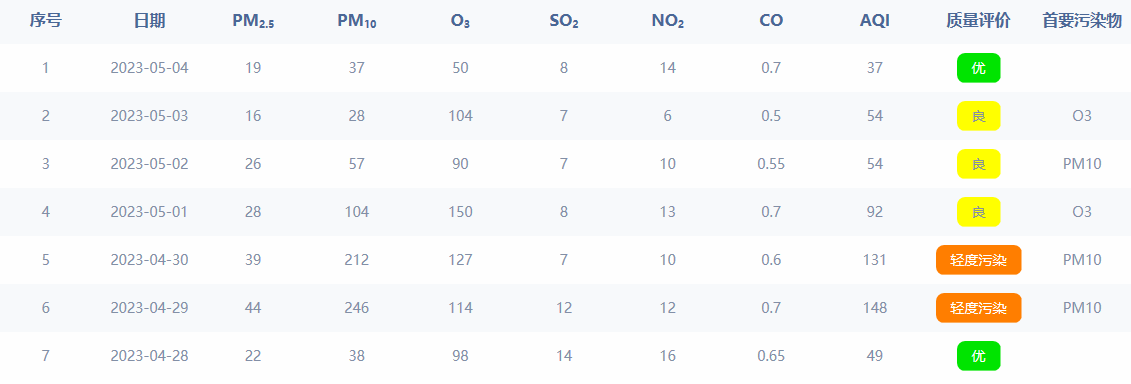The width and height of the screenshot is (1131, 384).
Task: Select the SO2 column header
Action: 564,22
